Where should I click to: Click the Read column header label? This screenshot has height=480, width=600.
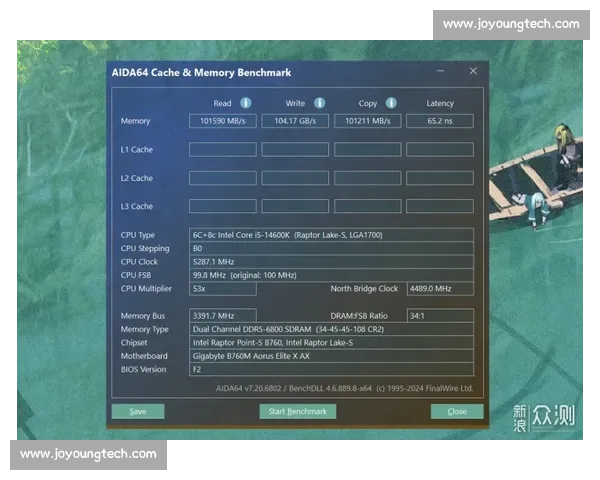(x=222, y=103)
